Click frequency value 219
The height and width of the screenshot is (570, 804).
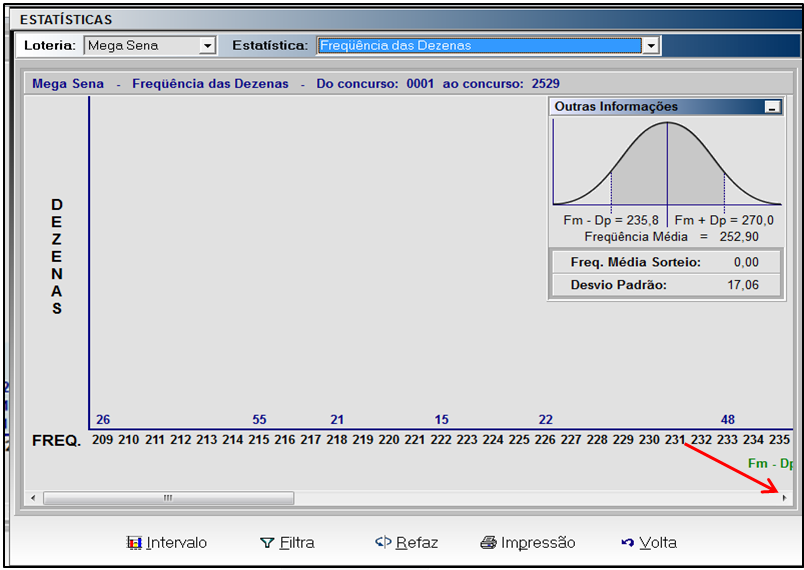click(x=363, y=440)
